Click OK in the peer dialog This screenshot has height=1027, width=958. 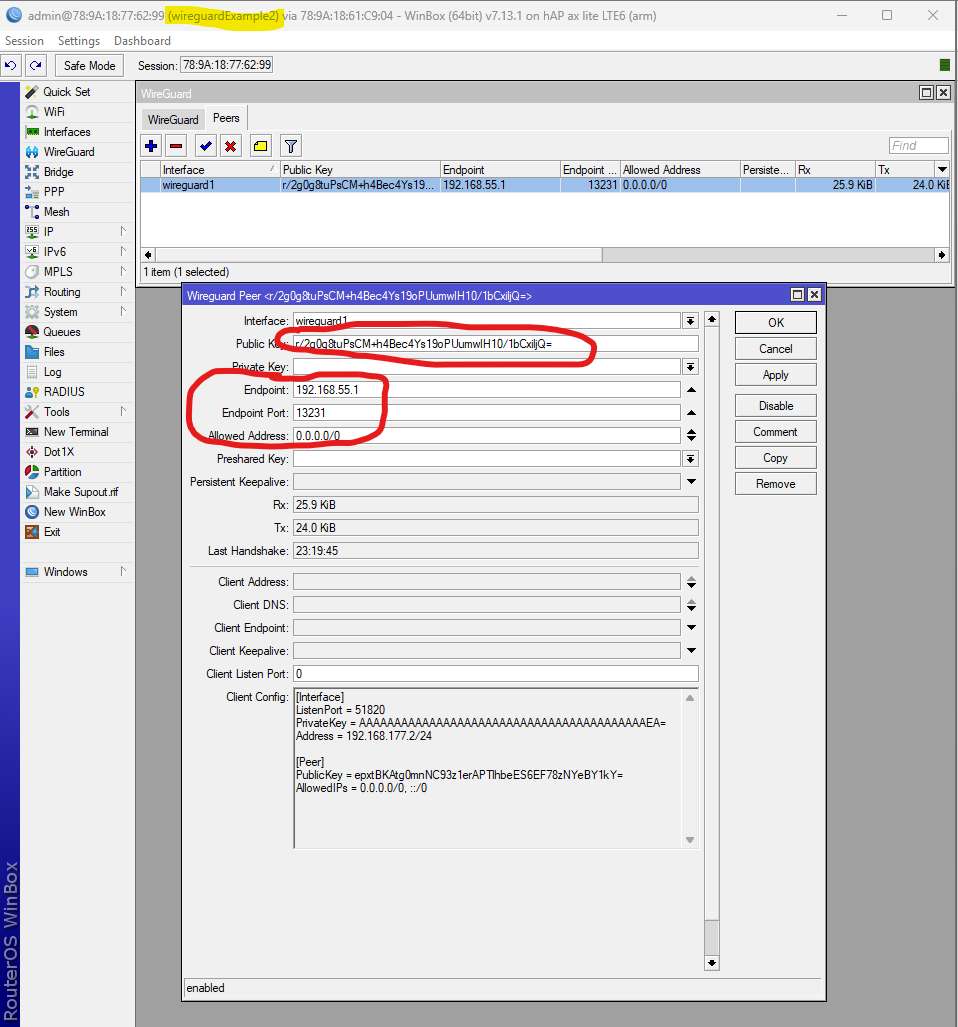(775, 322)
